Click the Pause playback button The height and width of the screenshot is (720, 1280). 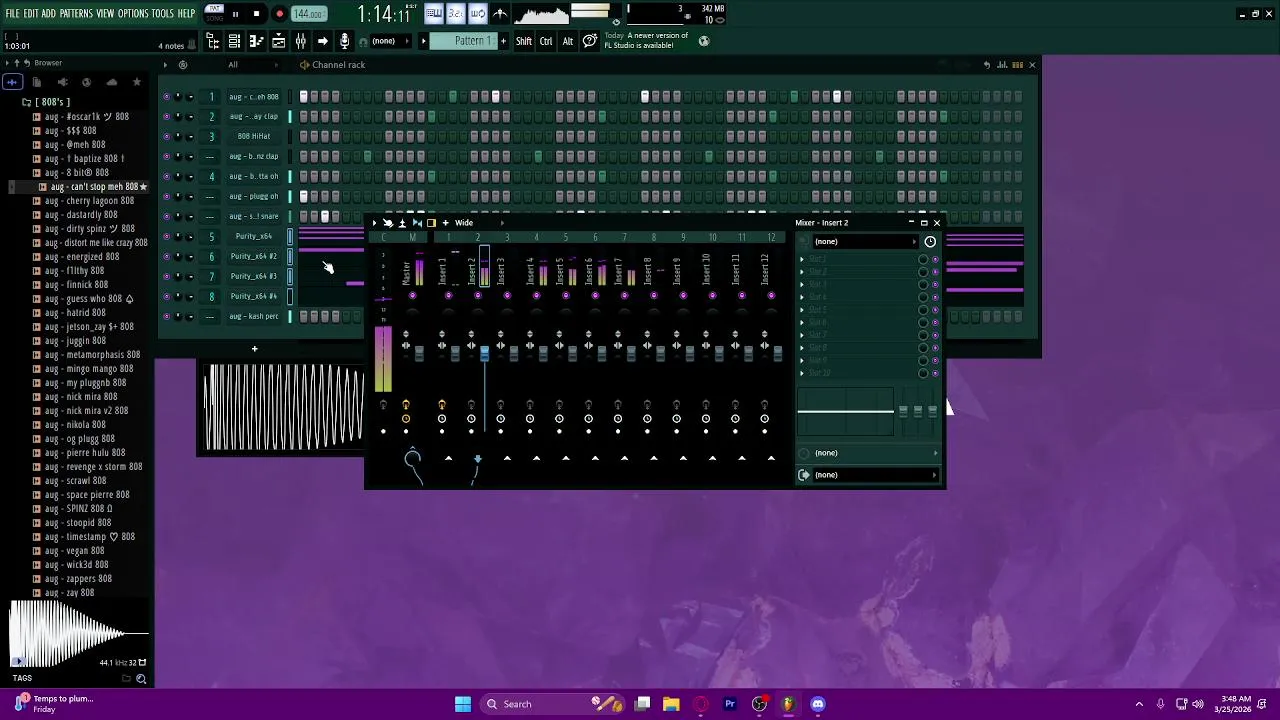[x=235, y=14]
